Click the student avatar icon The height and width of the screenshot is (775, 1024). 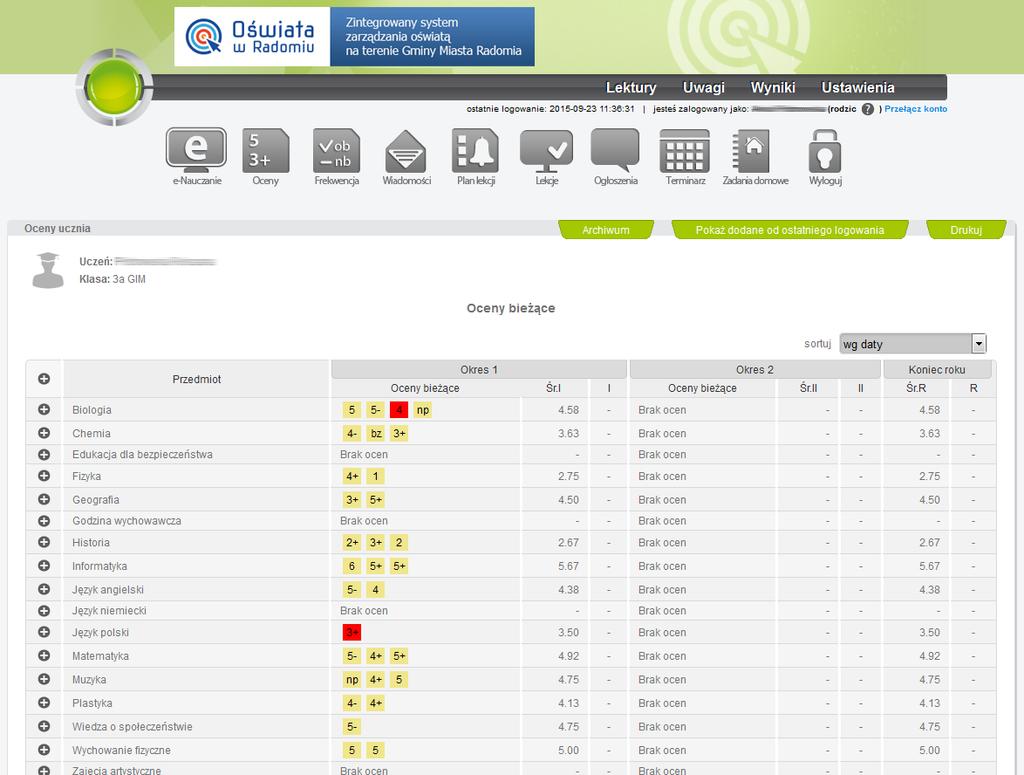(48, 270)
